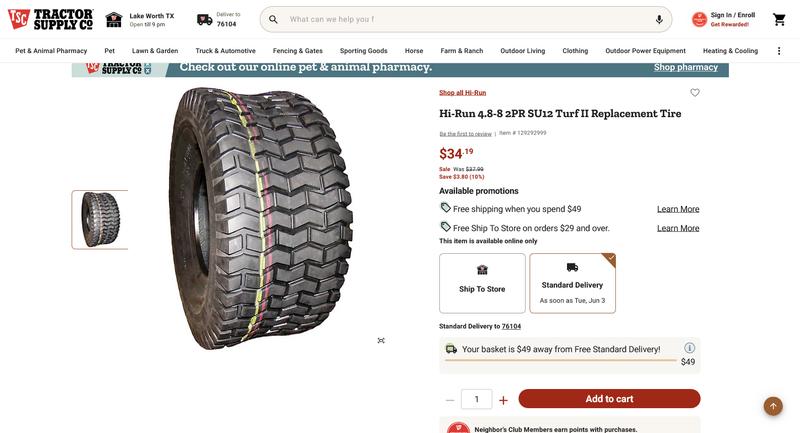Image resolution: width=800 pixels, height=433 pixels.
Task: Select the tire thumbnail image
Action: point(100,219)
